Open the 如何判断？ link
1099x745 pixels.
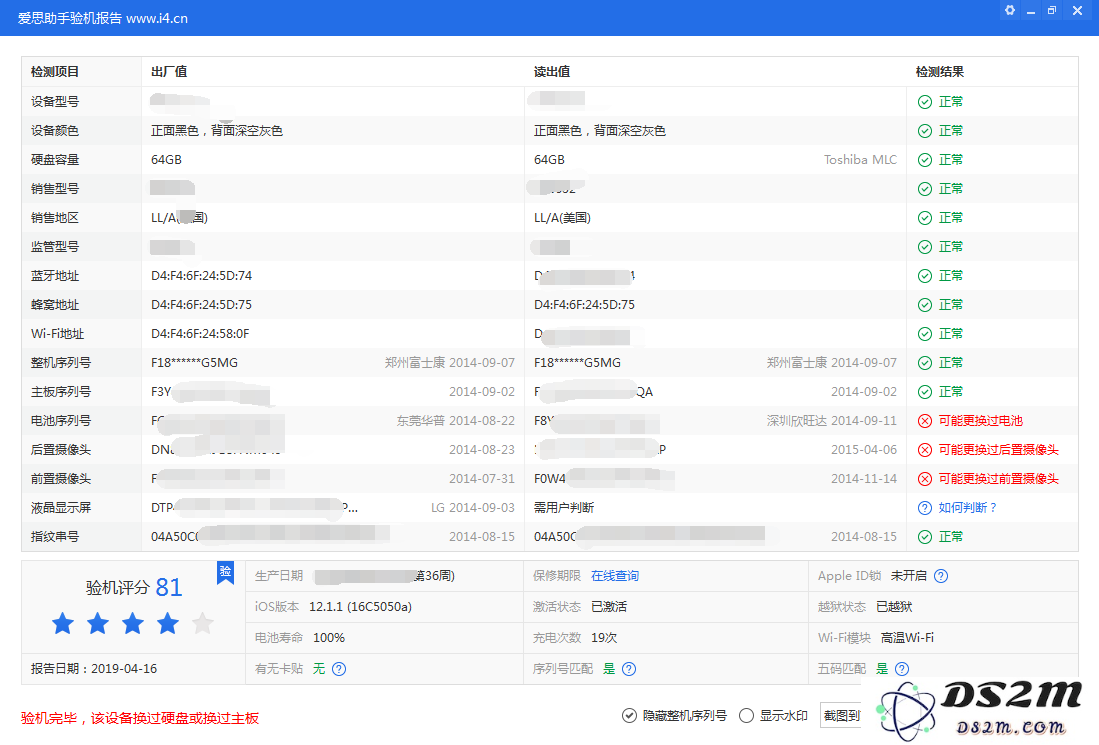pos(967,508)
